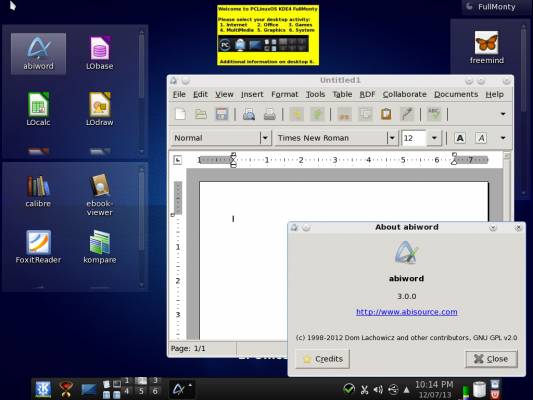The height and width of the screenshot is (400, 533).
Task: Launch FoxitReader from the desktop panel
Action: [38, 247]
